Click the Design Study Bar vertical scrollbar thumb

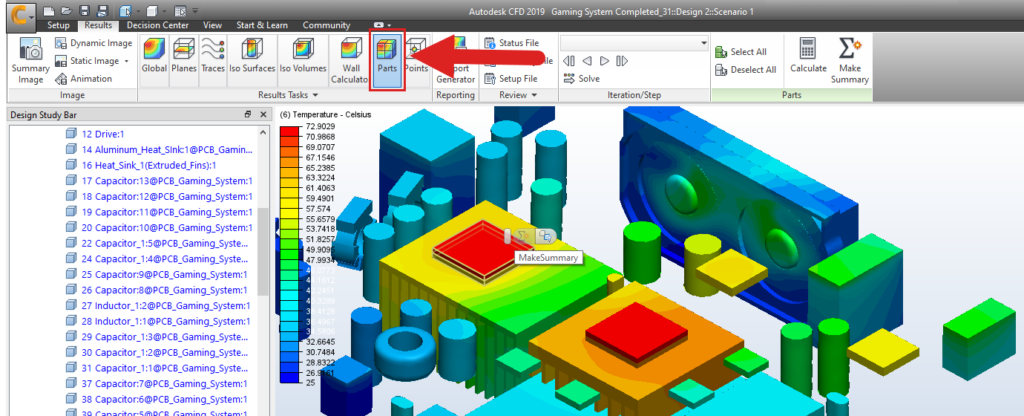[x=263, y=251]
